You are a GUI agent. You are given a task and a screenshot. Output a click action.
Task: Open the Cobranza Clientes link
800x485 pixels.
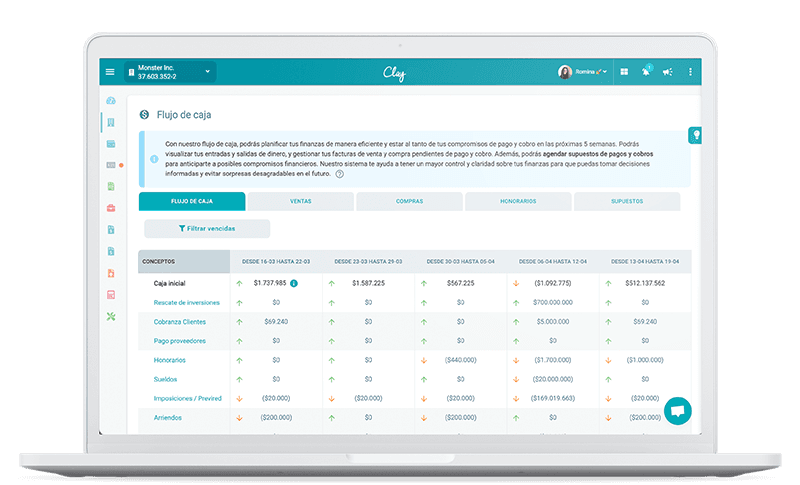180,322
